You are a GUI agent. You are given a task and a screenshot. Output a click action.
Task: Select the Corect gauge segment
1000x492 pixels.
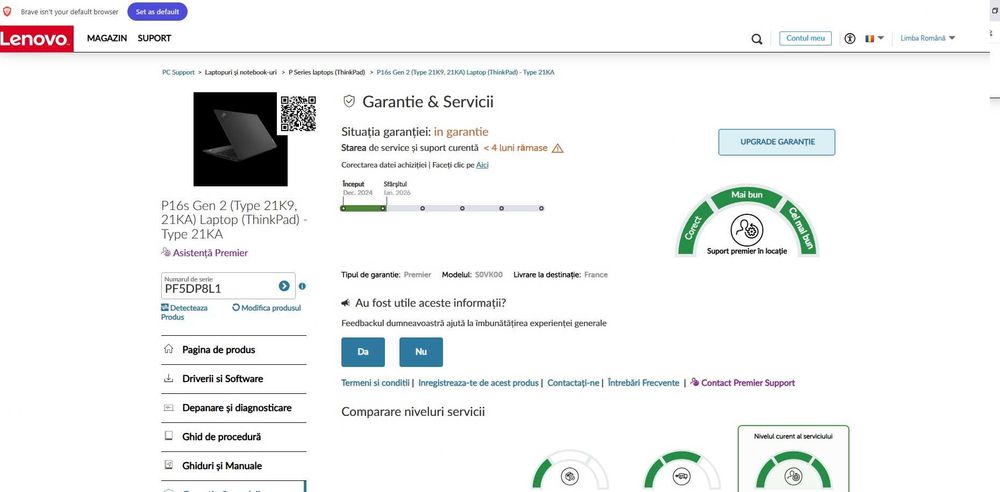click(693, 227)
